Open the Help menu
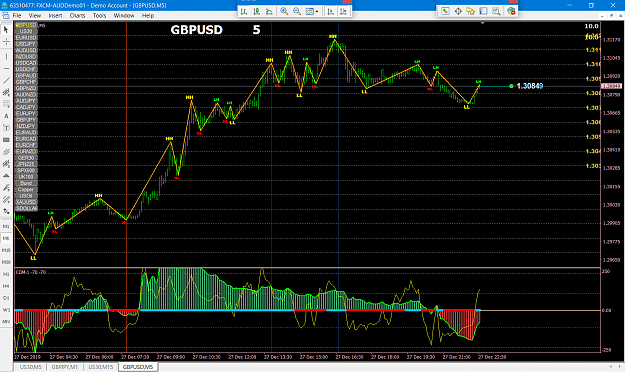The height and width of the screenshot is (372, 625). [x=148, y=16]
